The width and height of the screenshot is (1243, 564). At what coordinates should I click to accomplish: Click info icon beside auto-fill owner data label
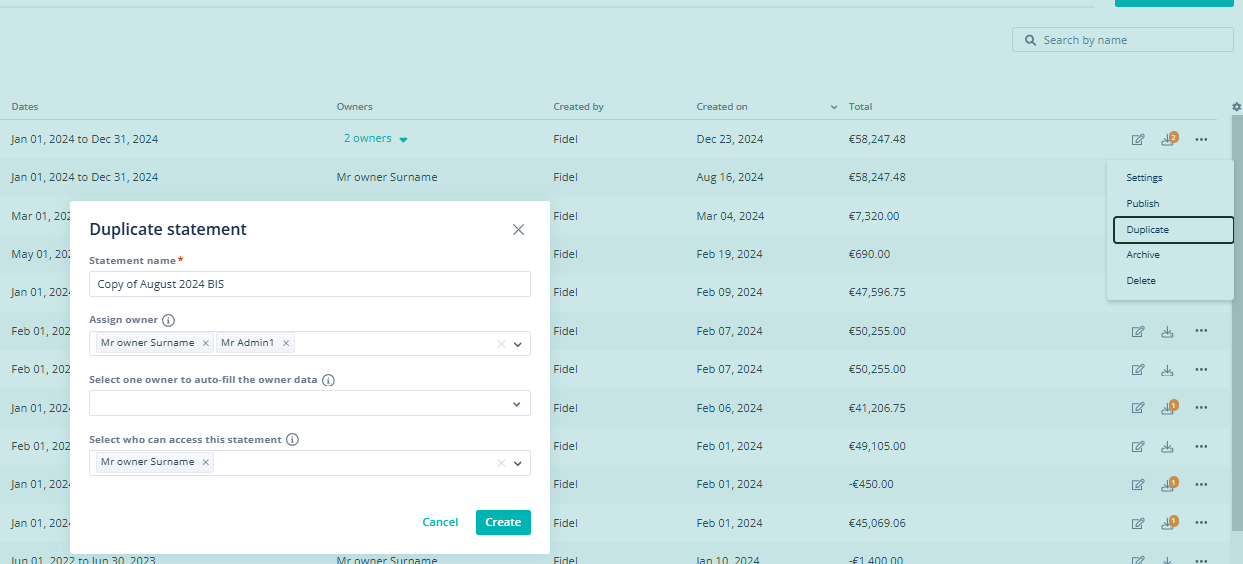pyautogui.click(x=328, y=380)
